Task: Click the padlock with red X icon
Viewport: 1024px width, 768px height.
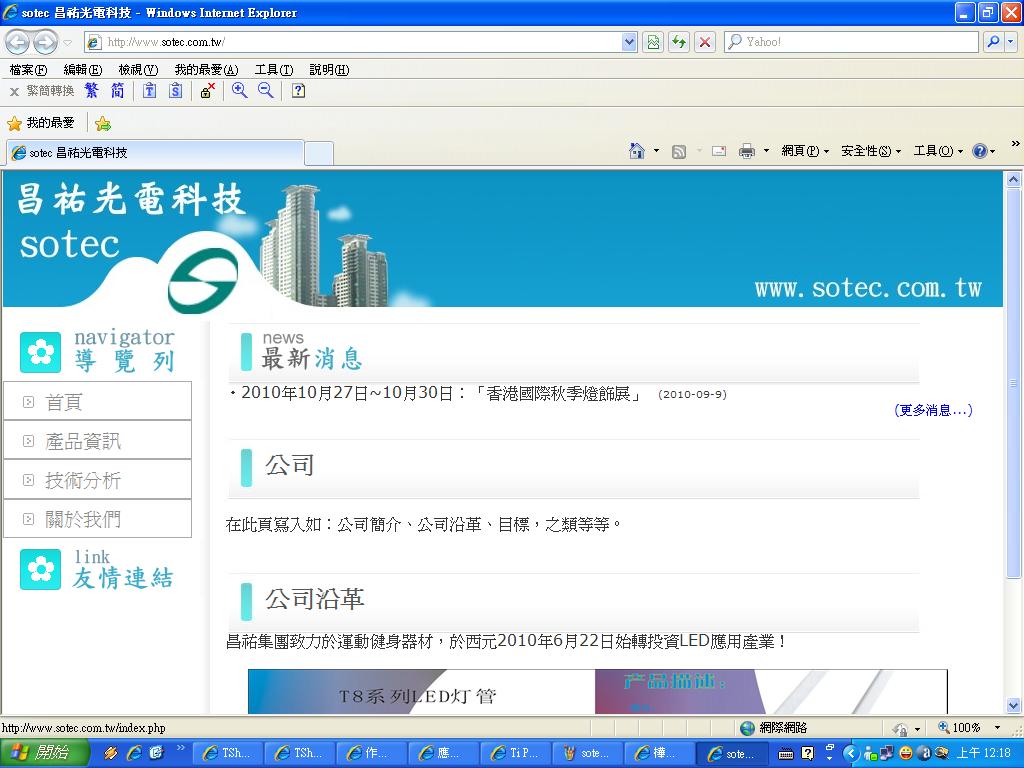Action: tap(208, 91)
